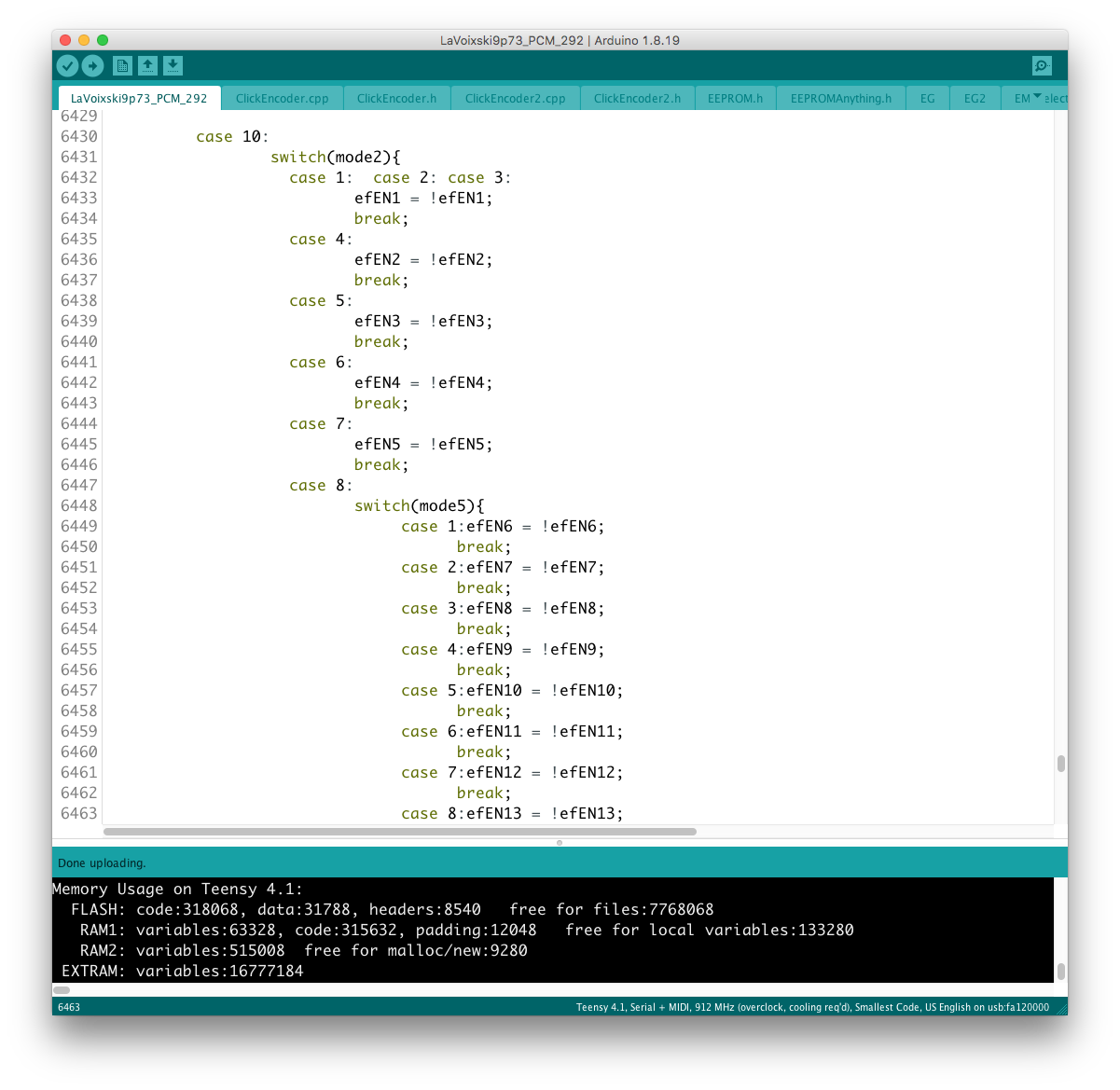The width and height of the screenshot is (1120, 1090).
Task: Switch to the EEPROM.h tab
Action: tap(735, 98)
